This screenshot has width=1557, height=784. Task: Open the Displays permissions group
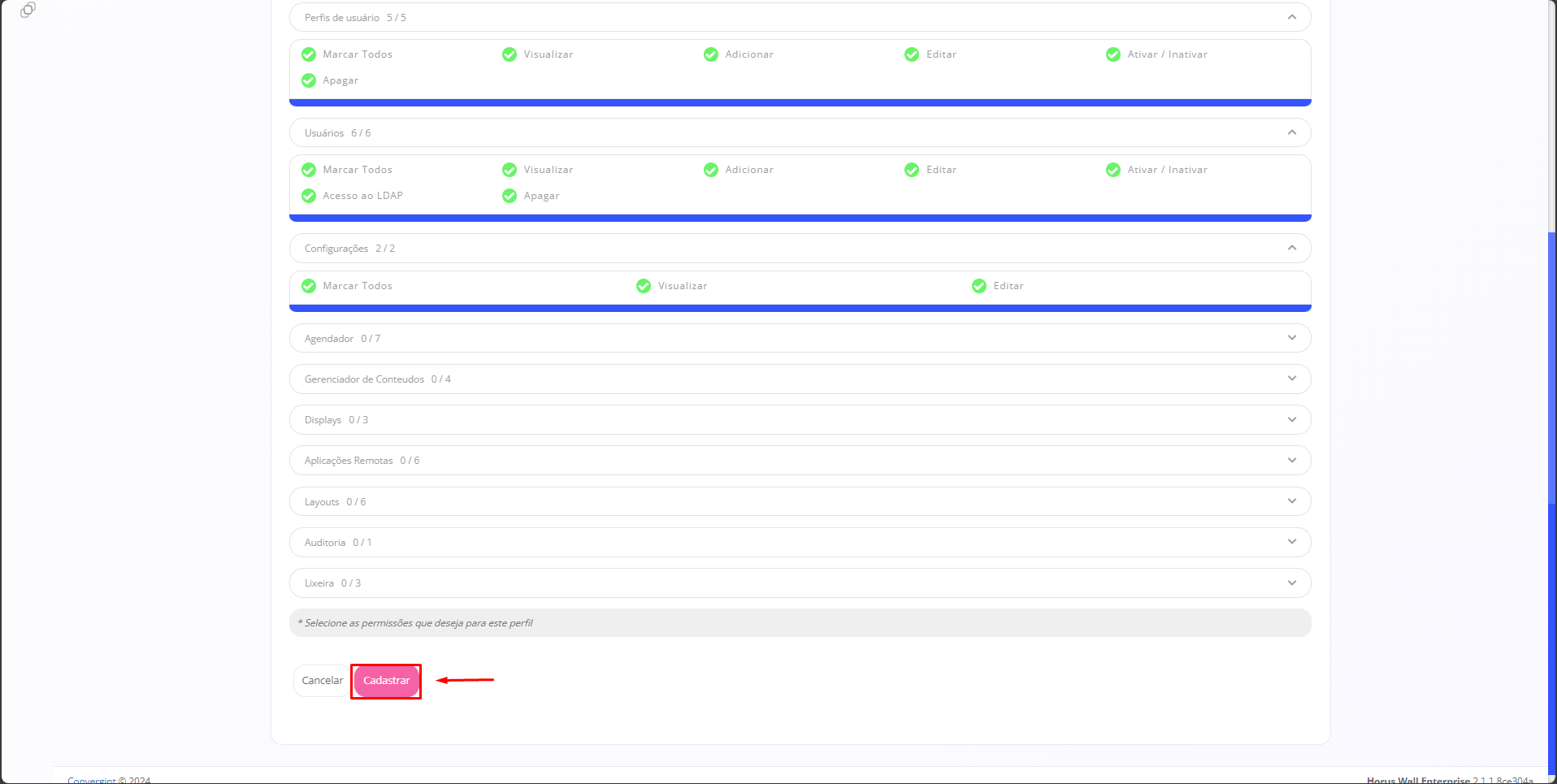[1291, 420]
